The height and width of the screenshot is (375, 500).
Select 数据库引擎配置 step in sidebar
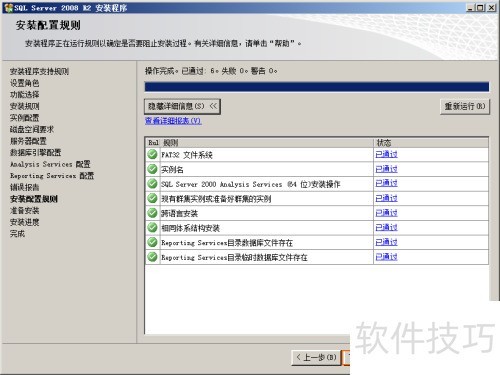click(x=35, y=153)
